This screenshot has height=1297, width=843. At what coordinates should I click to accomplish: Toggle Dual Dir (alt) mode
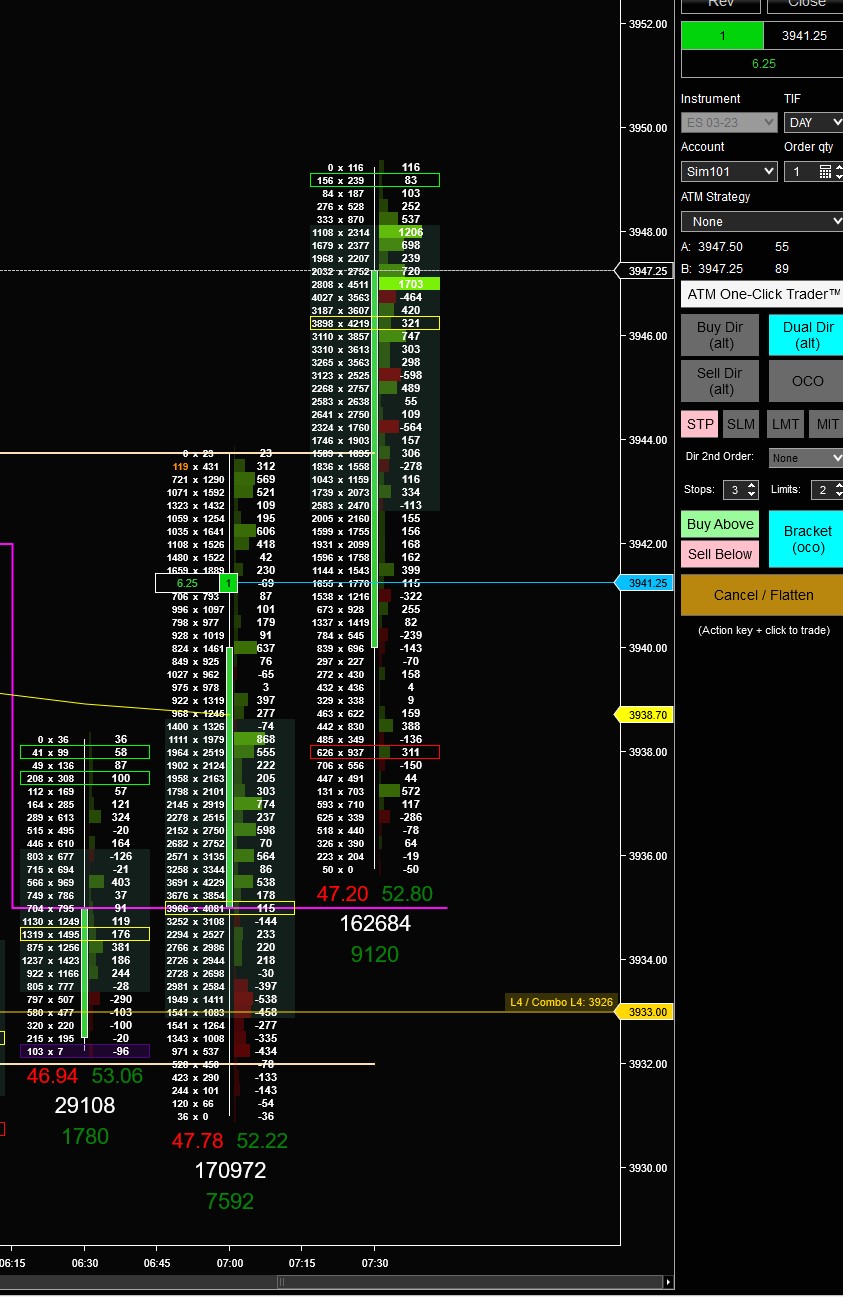click(806, 335)
